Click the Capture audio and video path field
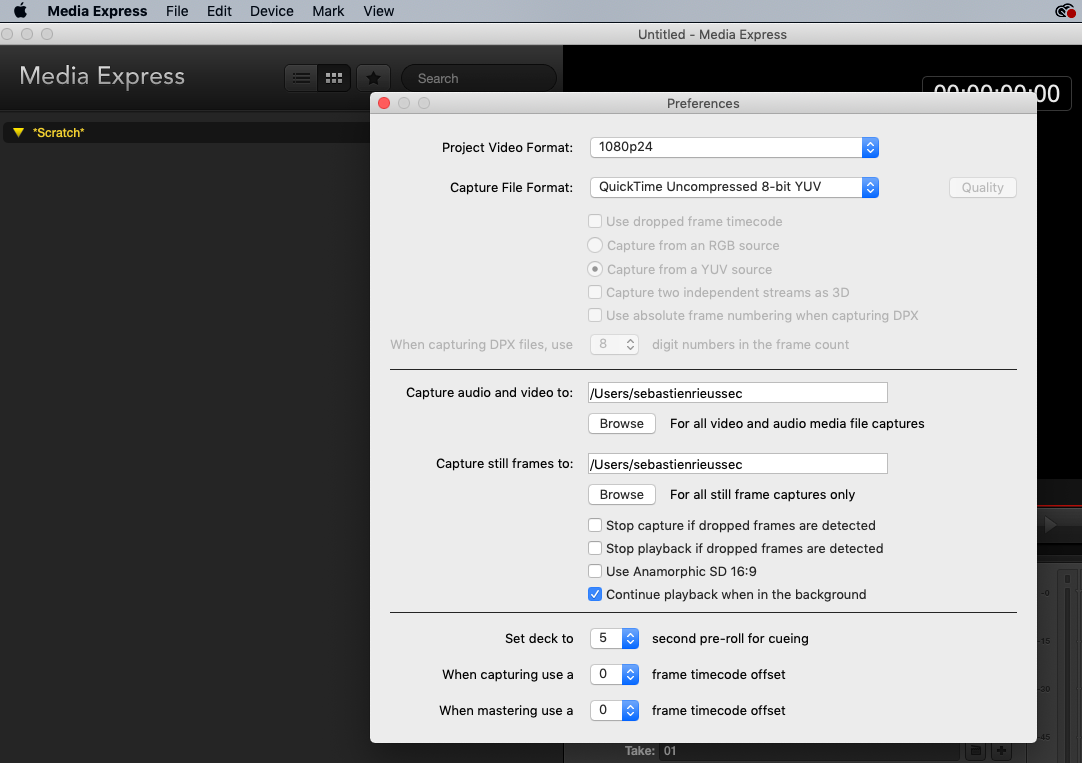1082x763 pixels. click(x=738, y=393)
